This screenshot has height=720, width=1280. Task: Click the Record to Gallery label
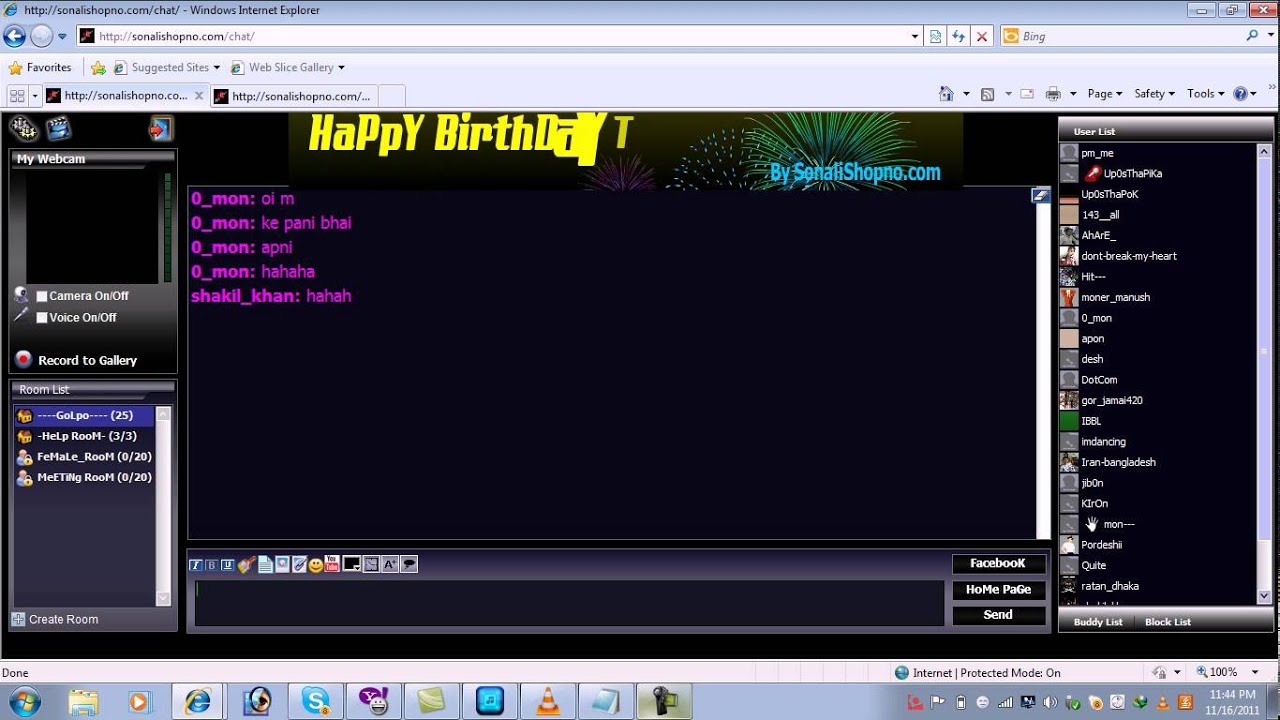(88, 361)
